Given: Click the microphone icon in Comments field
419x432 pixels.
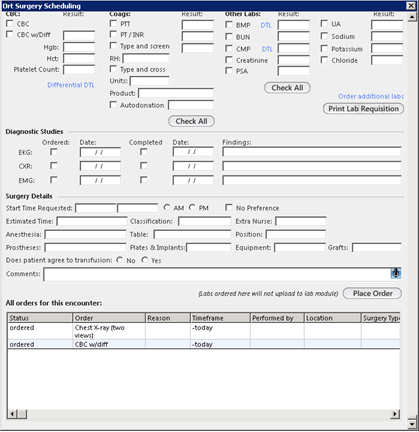Looking at the screenshot, I should click(x=396, y=273).
